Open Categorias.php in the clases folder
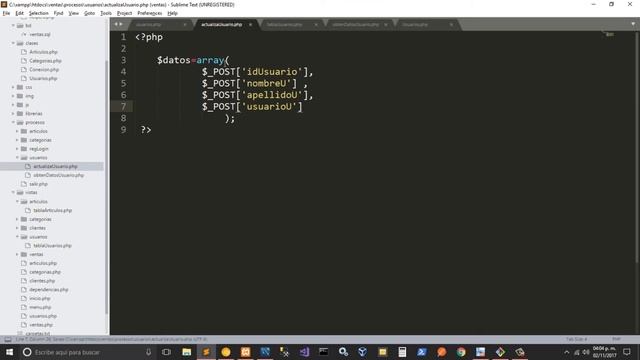Screen dimensions: 640x360 coord(45,61)
